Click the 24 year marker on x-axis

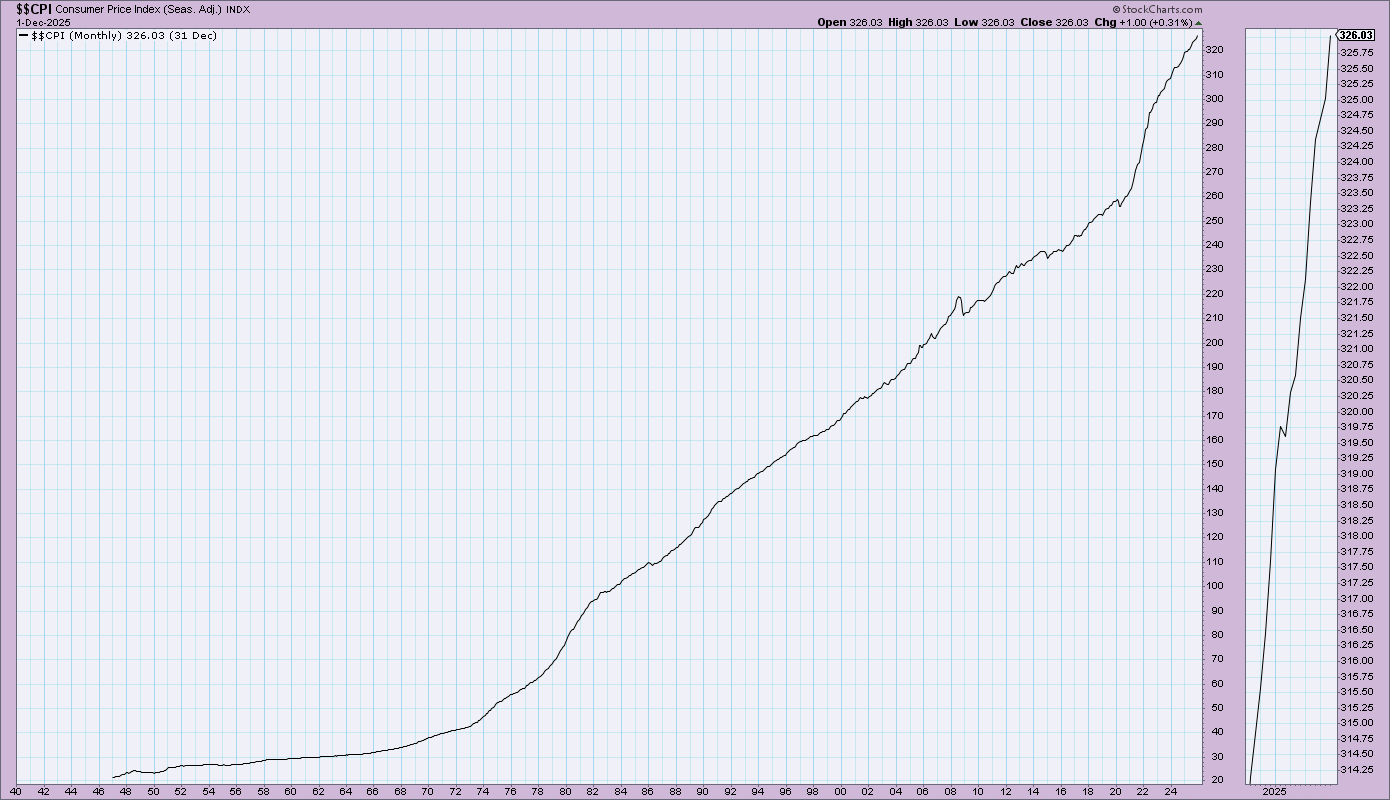1166,791
